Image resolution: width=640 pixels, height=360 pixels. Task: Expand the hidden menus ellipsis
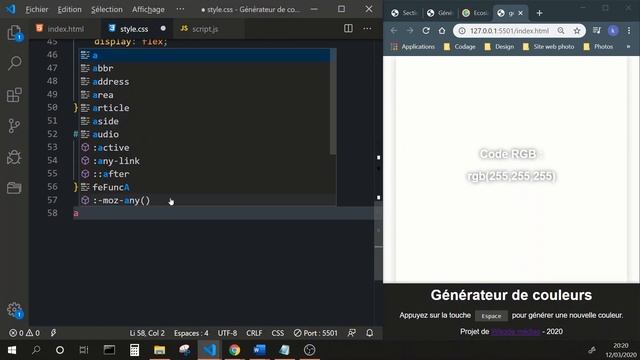180,9
